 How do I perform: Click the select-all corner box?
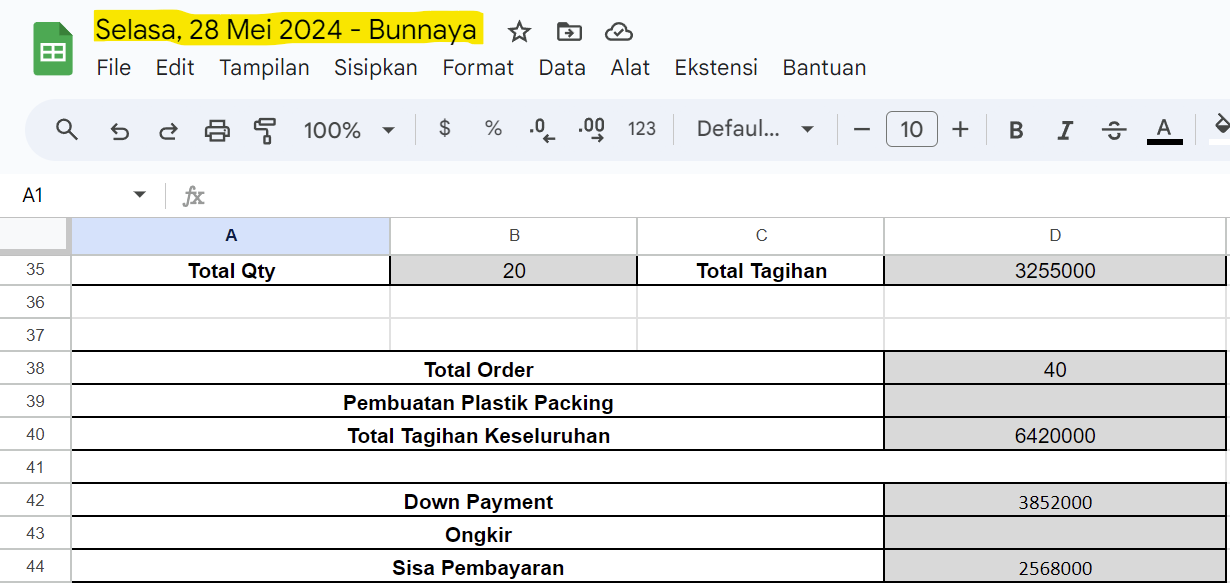[35, 236]
